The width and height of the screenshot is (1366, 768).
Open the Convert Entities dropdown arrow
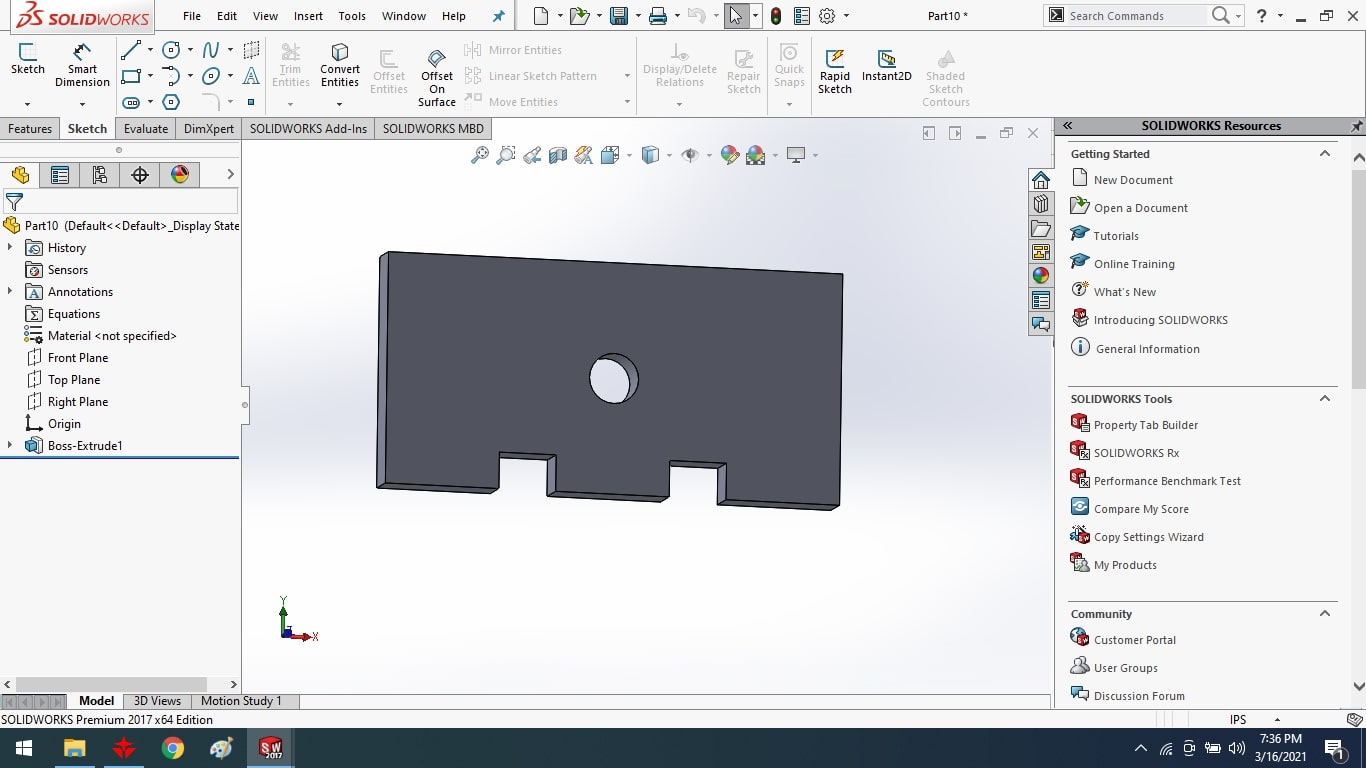tap(340, 103)
